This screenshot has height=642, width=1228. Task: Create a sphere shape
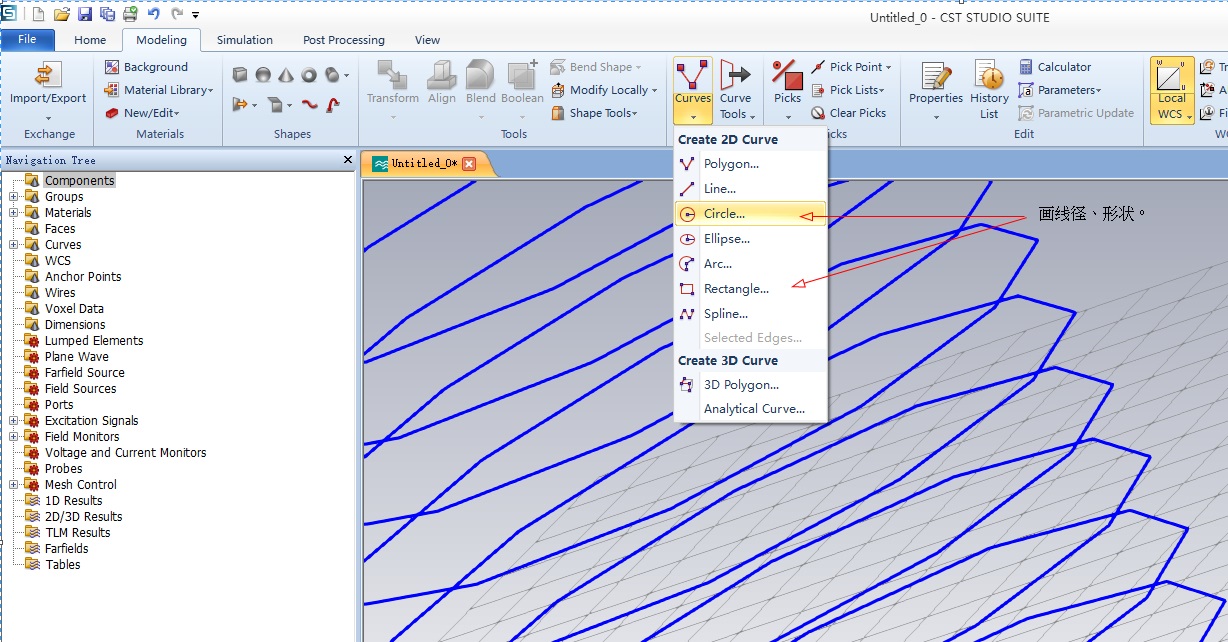click(x=263, y=75)
